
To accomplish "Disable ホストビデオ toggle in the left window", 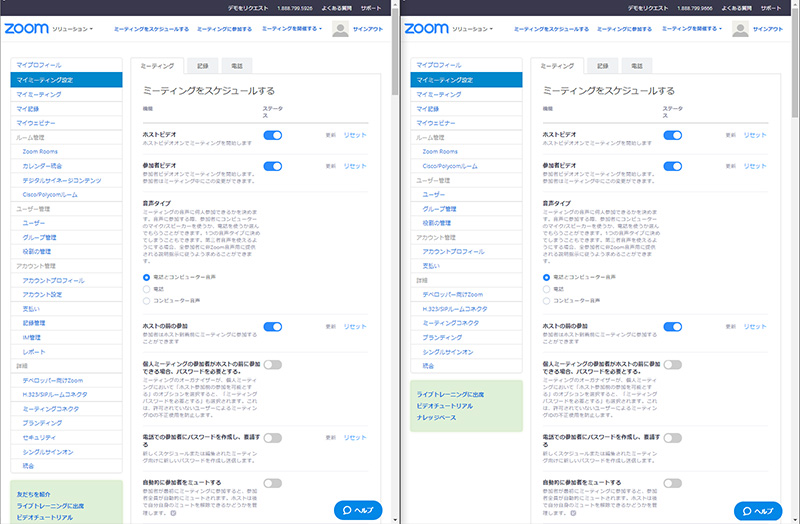I will coord(272,134).
